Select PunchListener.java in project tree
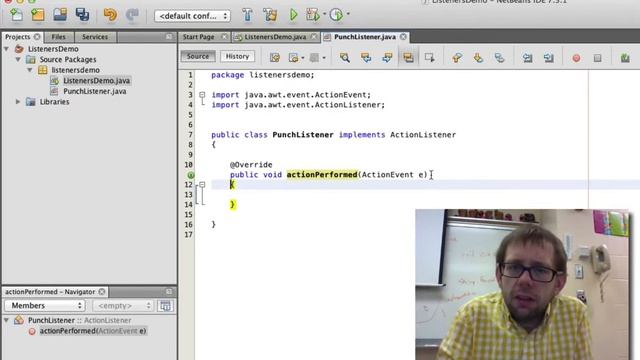The image size is (640, 360). [x=95, y=91]
